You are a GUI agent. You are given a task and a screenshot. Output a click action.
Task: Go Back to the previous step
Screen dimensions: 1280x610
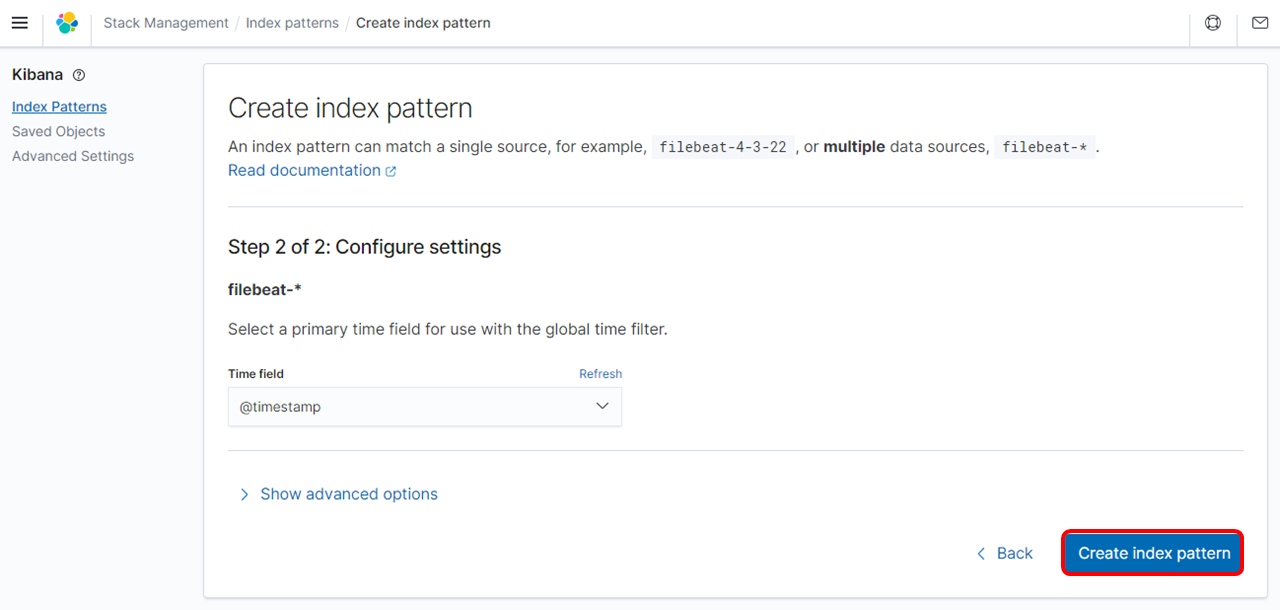coord(1014,554)
